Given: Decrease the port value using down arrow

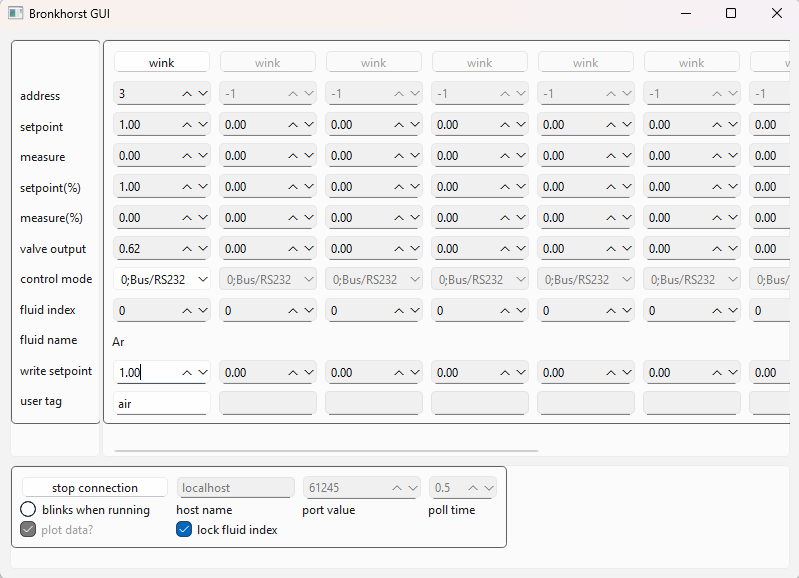Looking at the screenshot, I should click(412, 488).
